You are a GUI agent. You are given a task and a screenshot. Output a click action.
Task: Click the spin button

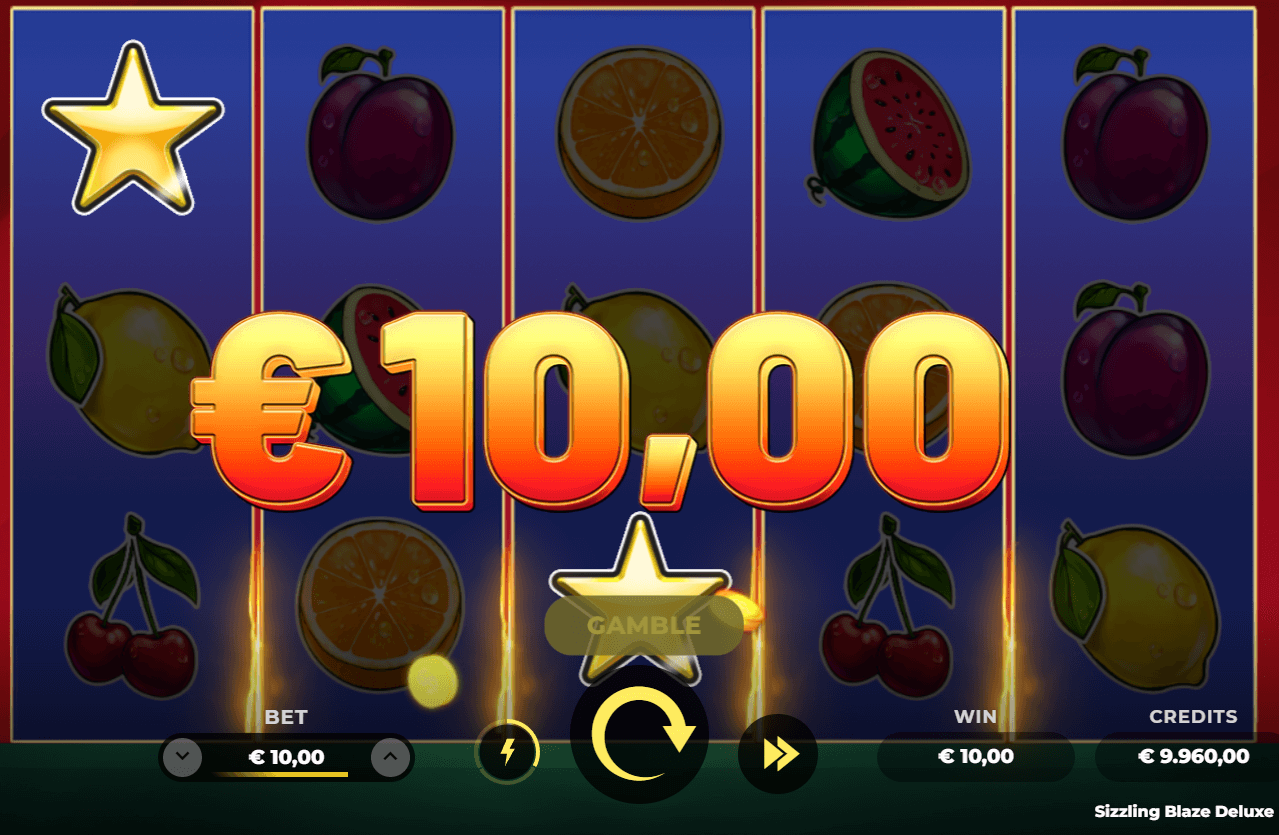click(x=639, y=734)
